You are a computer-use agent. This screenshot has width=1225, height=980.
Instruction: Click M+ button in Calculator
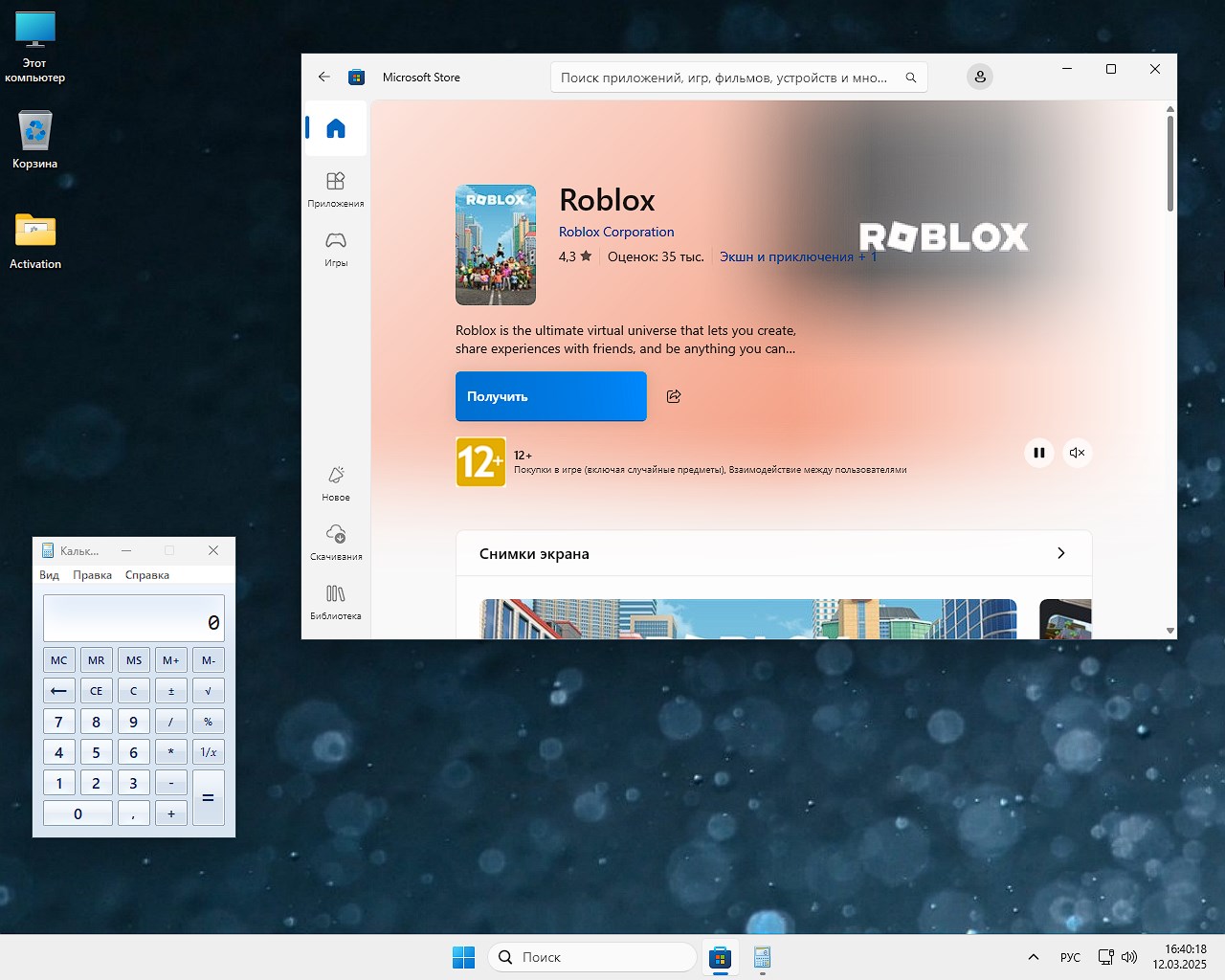[171, 660]
